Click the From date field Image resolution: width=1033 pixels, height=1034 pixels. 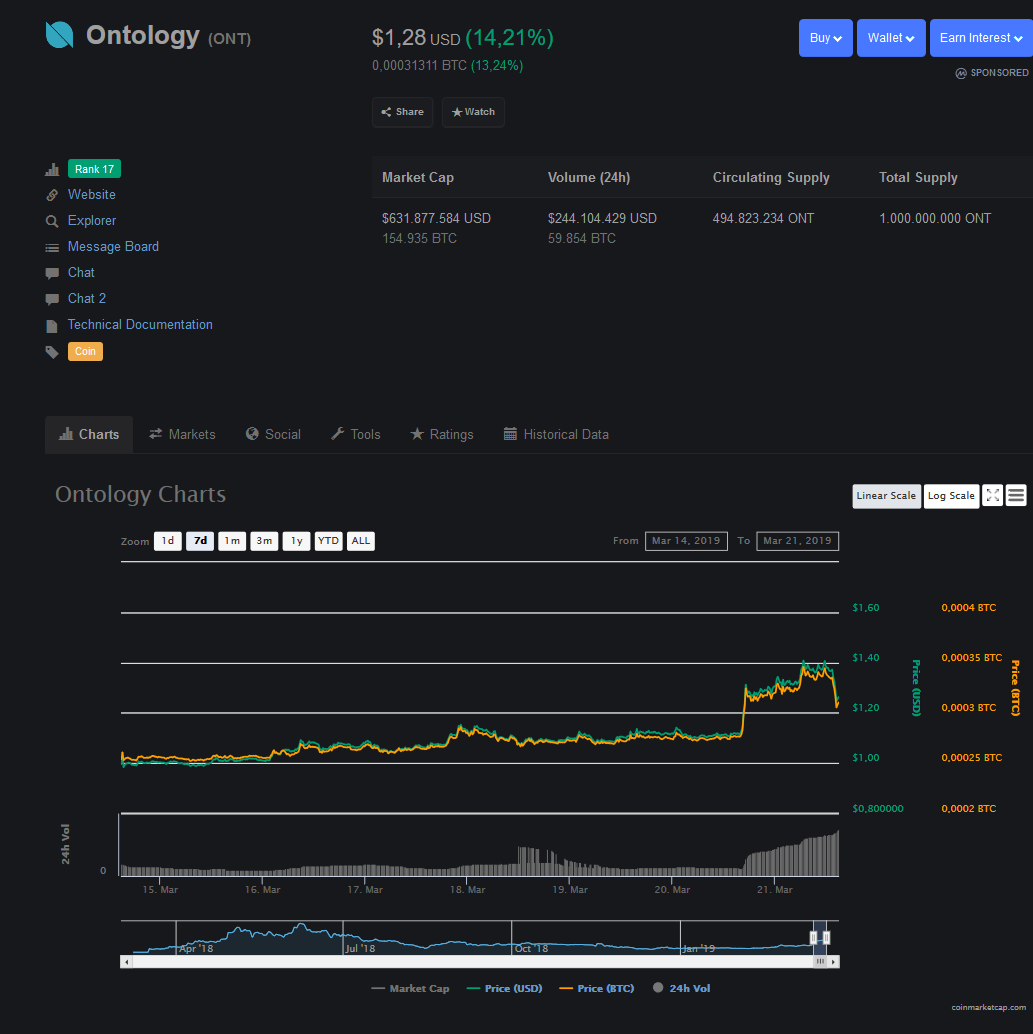coord(686,541)
